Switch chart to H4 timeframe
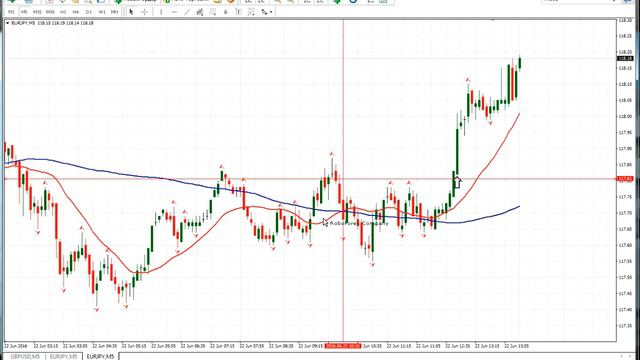 click(76, 12)
